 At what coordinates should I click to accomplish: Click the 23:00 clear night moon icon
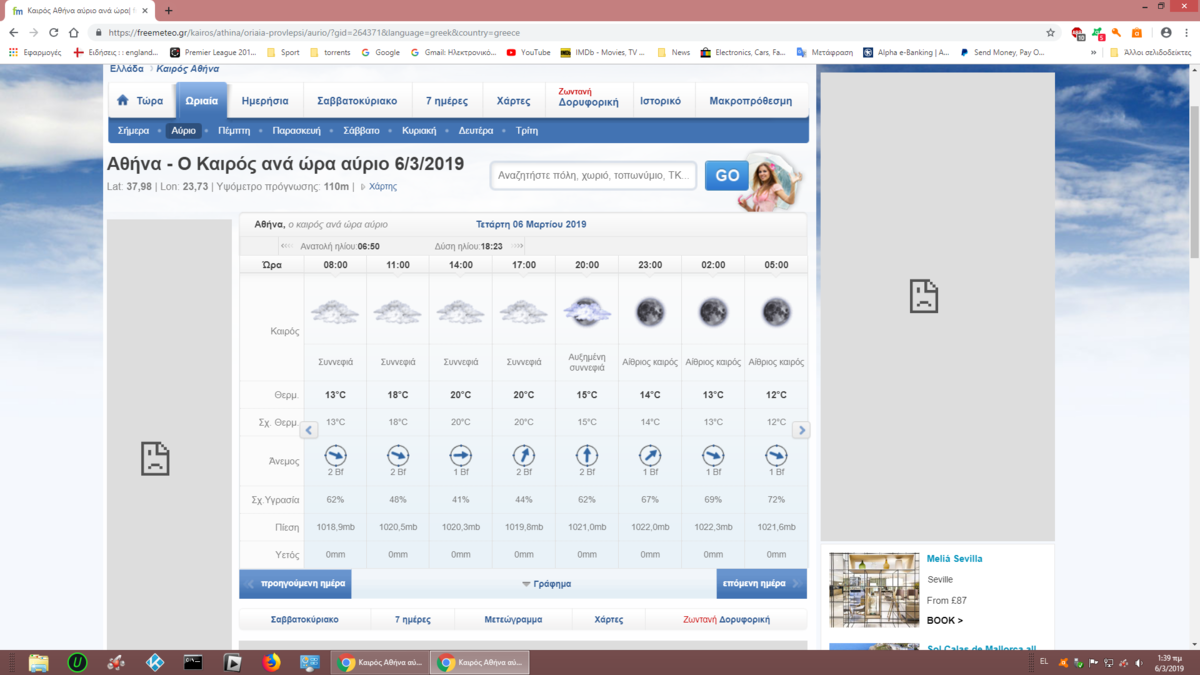(650, 312)
